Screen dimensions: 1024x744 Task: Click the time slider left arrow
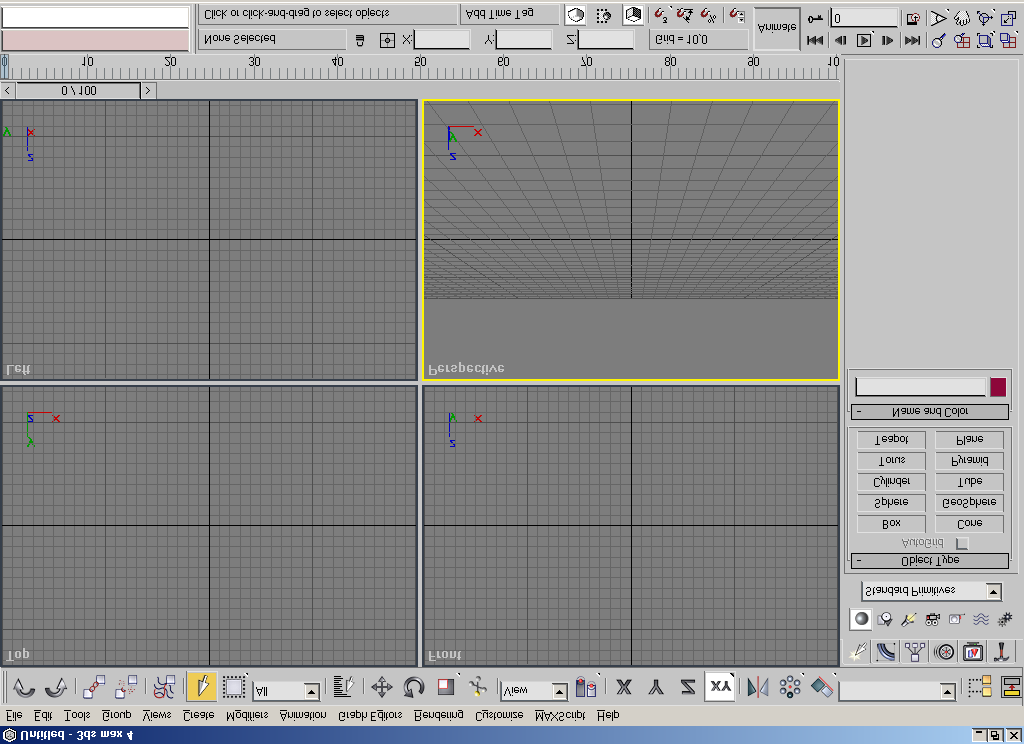point(7,90)
